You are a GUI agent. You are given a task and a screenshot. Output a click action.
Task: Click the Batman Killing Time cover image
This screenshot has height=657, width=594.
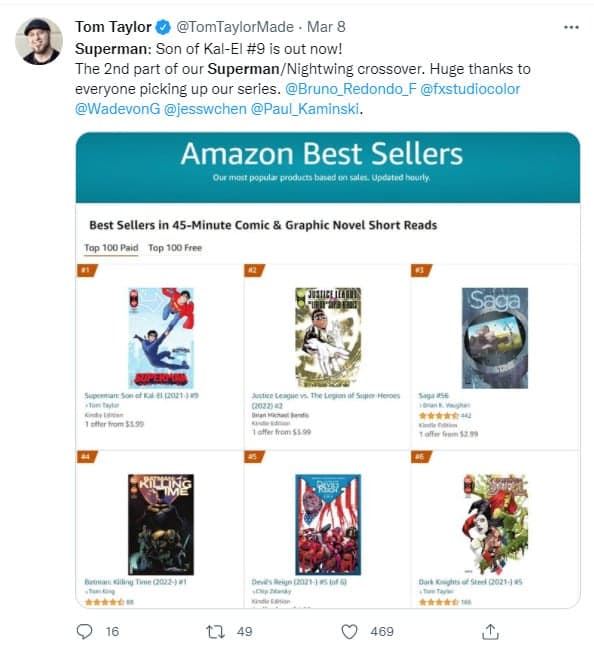click(x=161, y=524)
